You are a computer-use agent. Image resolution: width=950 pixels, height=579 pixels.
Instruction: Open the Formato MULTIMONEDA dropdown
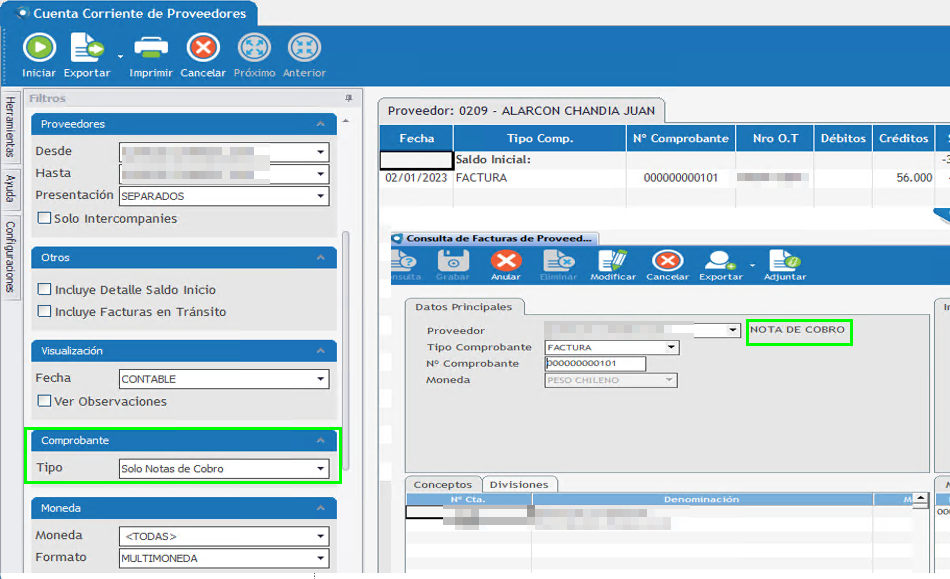[x=321, y=558]
